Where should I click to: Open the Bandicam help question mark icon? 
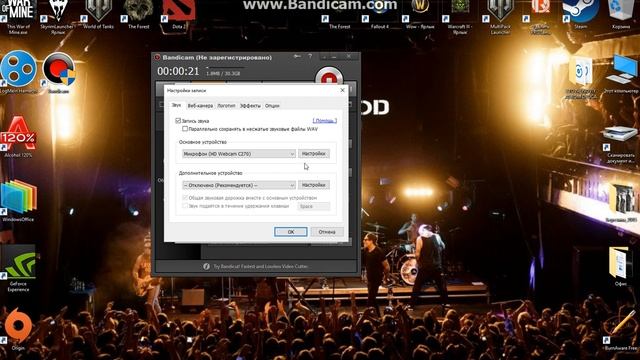tap(310, 56)
